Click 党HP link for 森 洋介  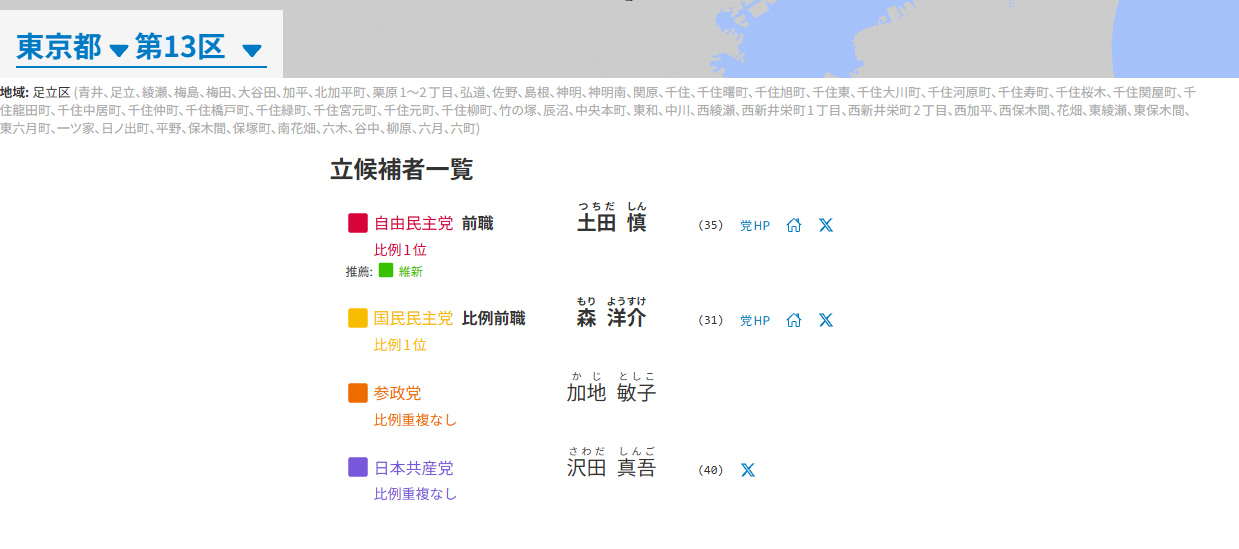click(x=755, y=321)
